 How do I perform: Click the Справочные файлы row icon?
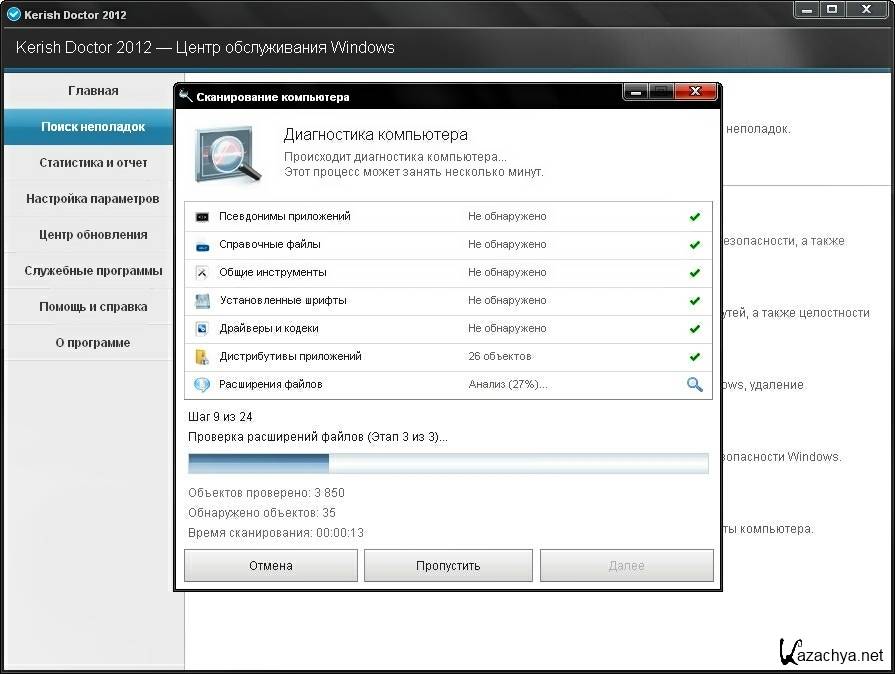click(x=202, y=244)
